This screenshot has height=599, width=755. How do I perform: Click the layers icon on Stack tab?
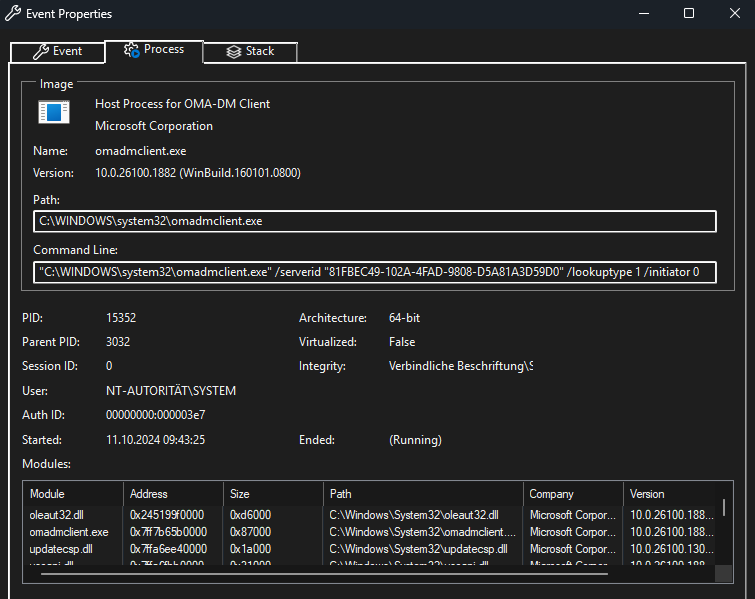click(x=234, y=52)
